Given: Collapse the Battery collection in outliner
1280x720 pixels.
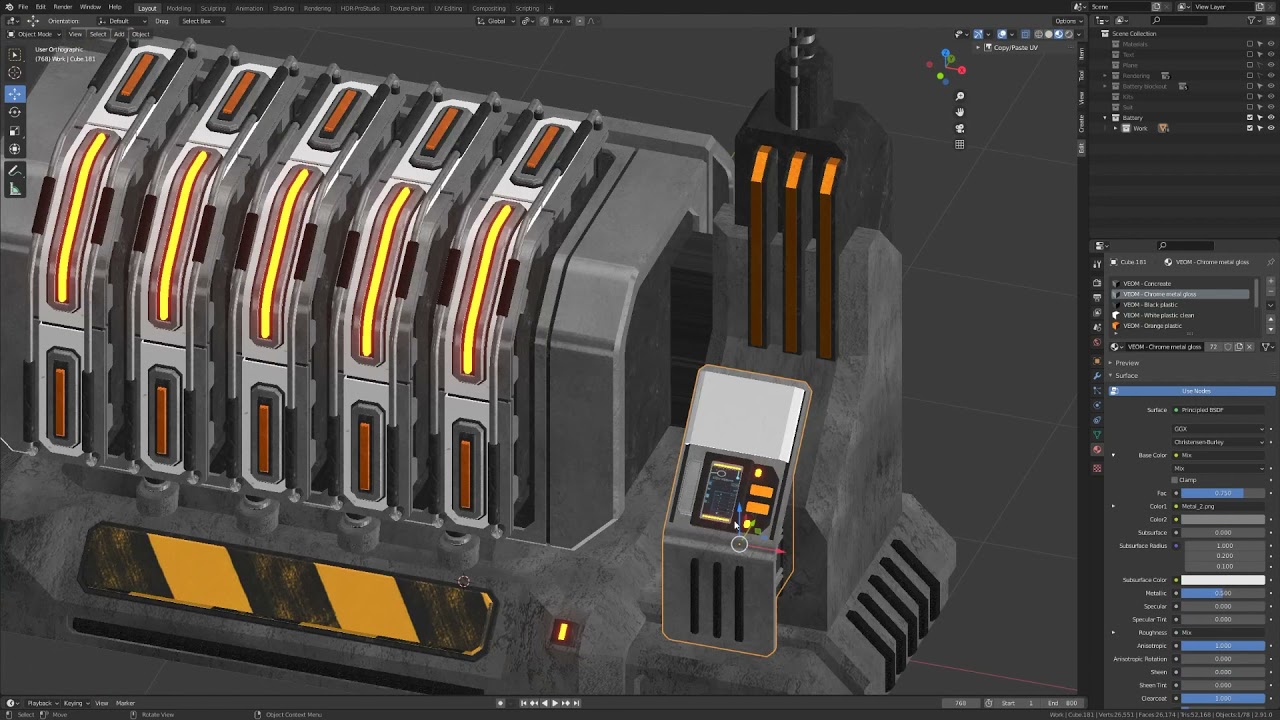Looking at the screenshot, I should coord(1105,118).
